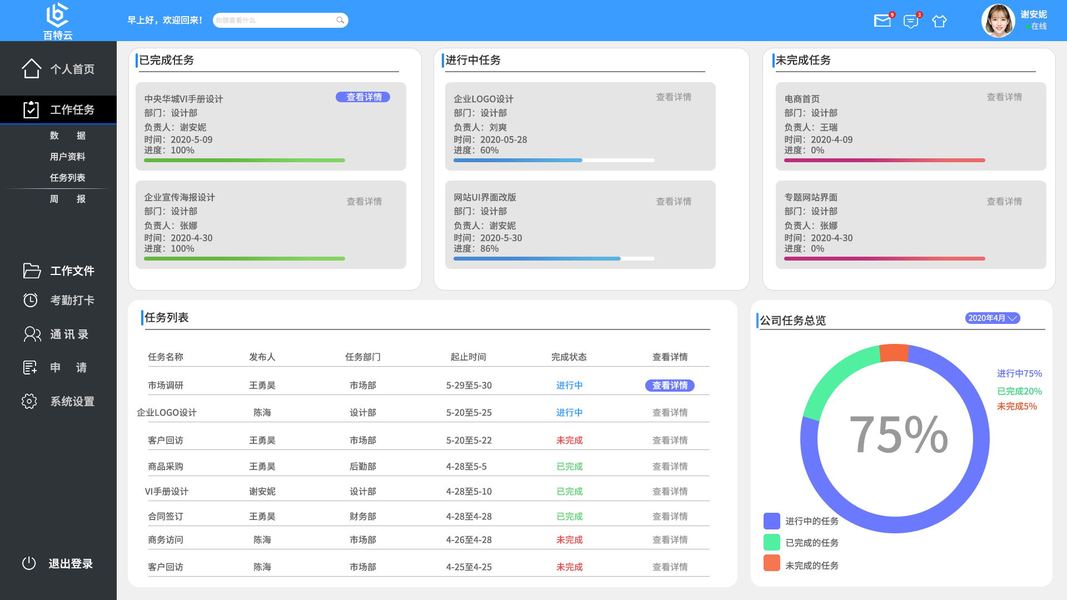Click 查看详情 button for 市场调研 row
This screenshot has width=1067, height=600.
(x=670, y=385)
